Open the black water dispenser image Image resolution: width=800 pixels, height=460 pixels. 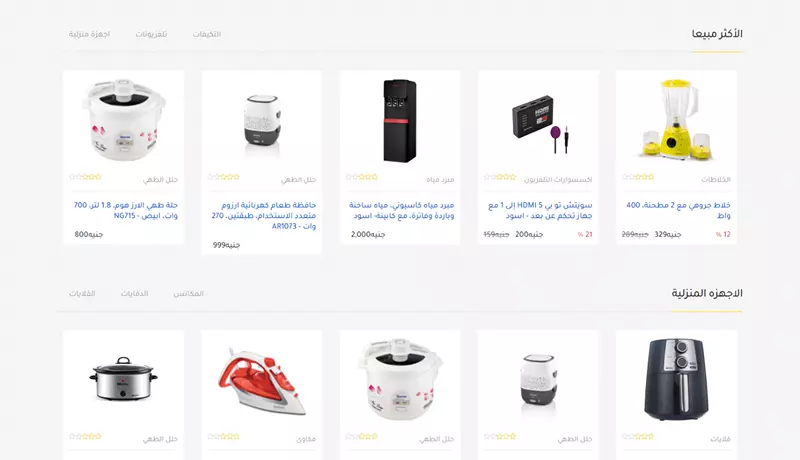click(399, 120)
